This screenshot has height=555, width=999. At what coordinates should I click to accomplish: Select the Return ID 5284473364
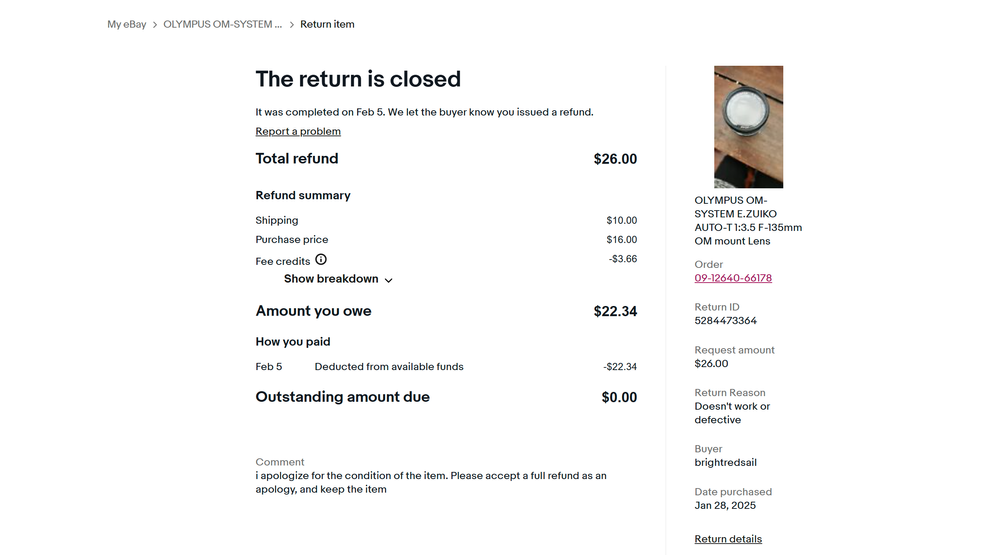tap(726, 321)
